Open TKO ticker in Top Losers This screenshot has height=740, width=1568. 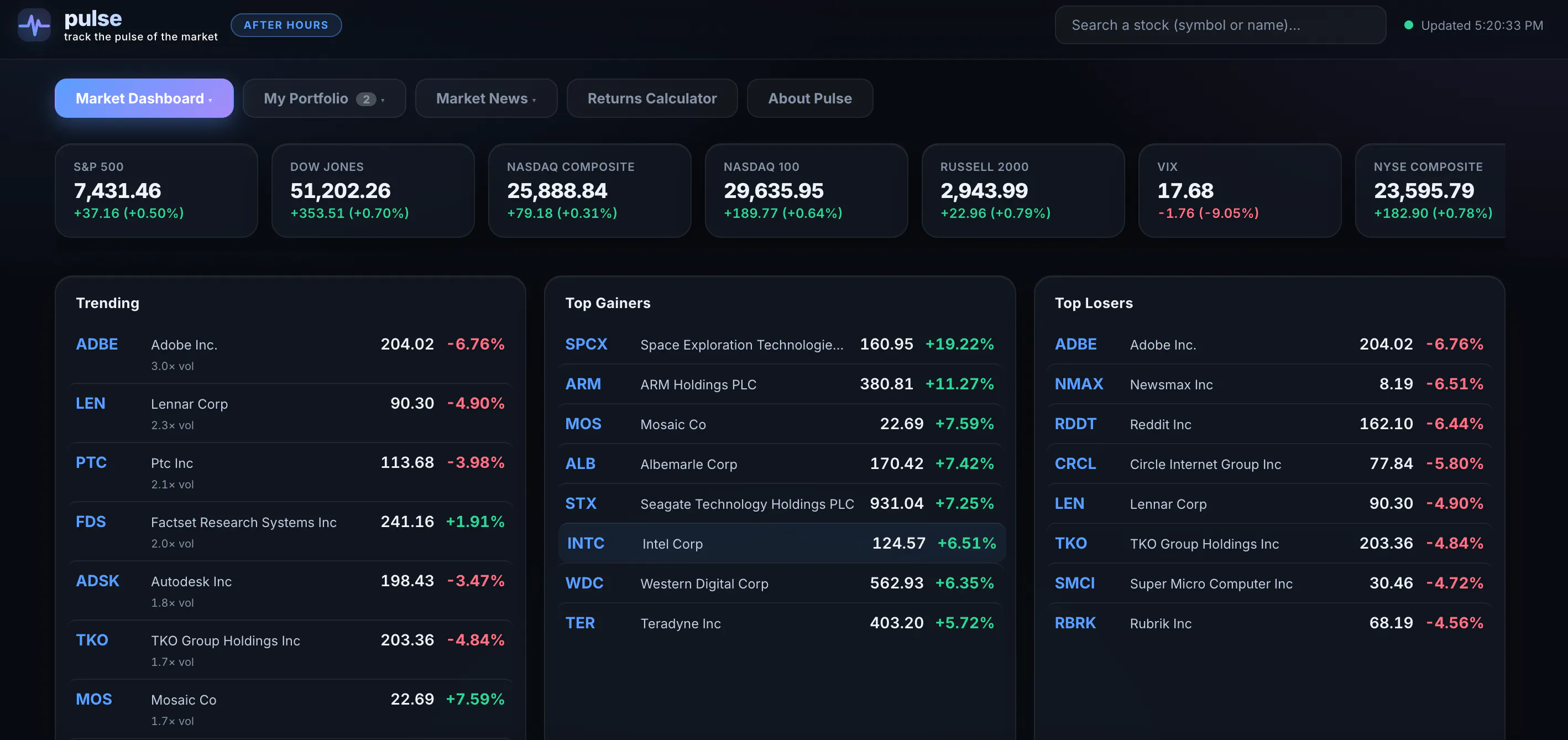click(x=1071, y=543)
